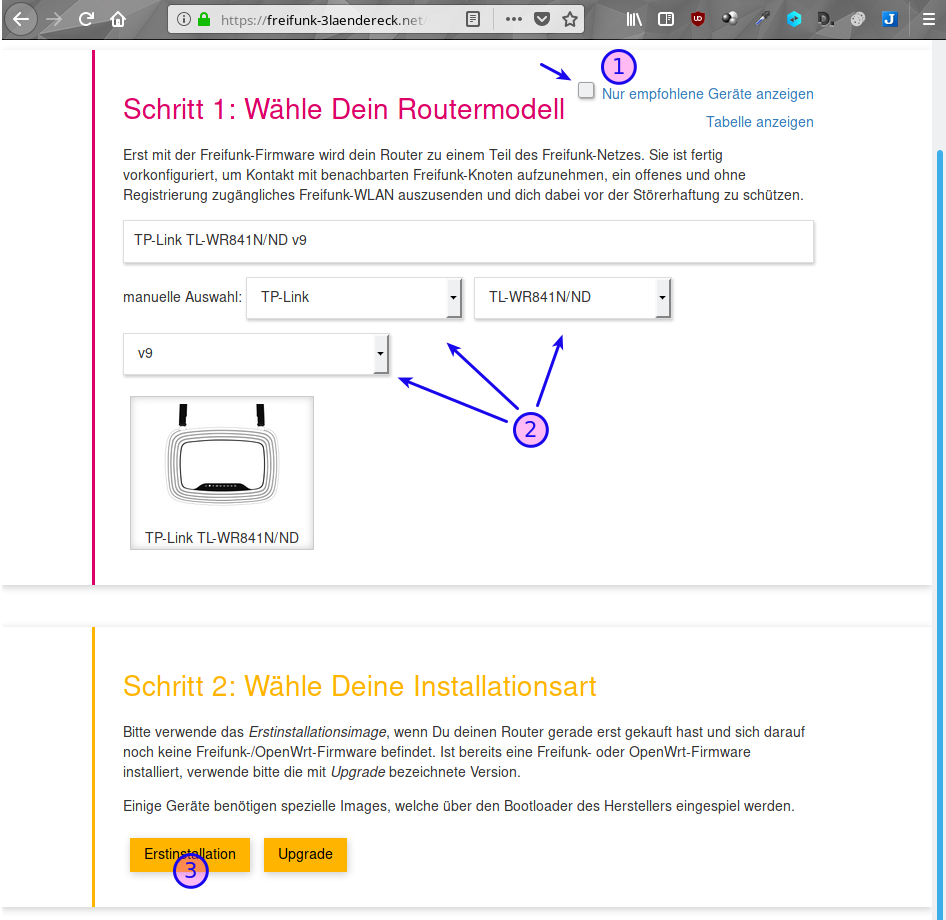Click the grey spheres extension icon

click(729, 19)
